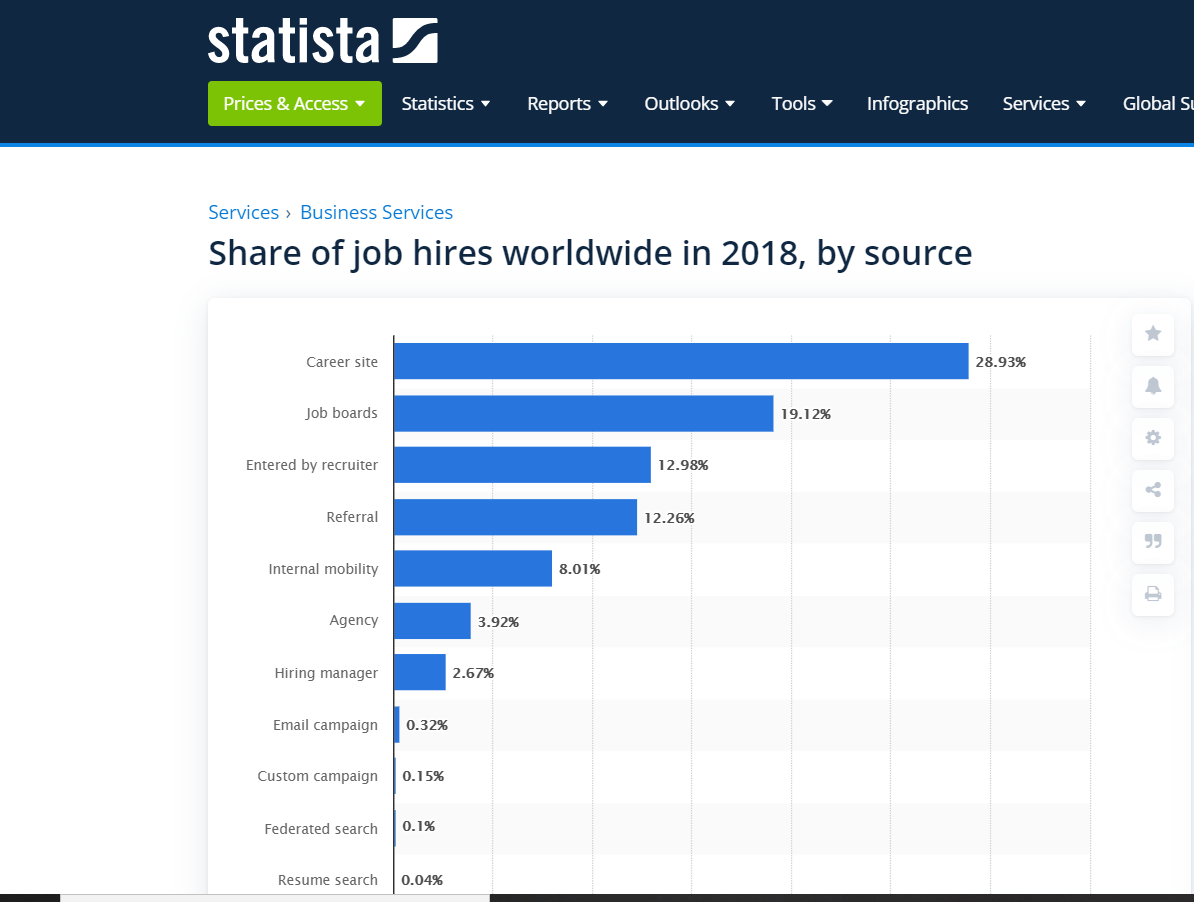
Task: Open the Prices & Access dropdown
Action: [295, 104]
